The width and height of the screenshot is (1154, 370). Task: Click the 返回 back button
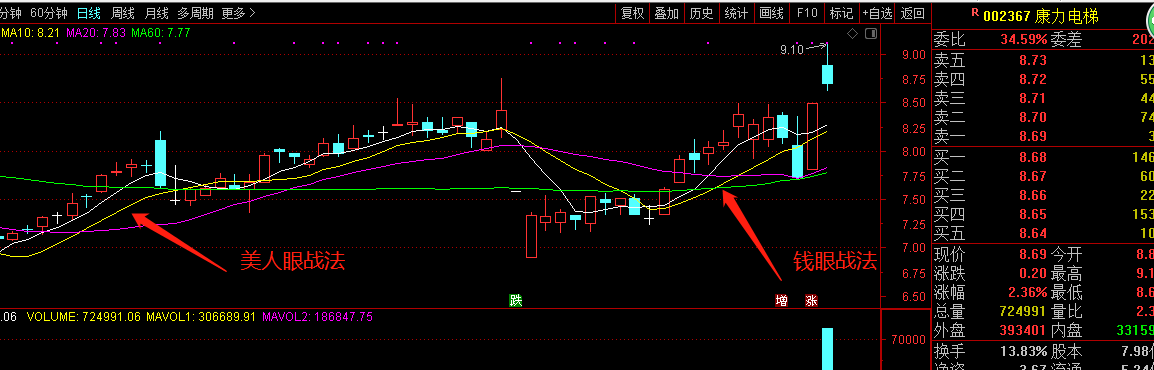[x=913, y=13]
